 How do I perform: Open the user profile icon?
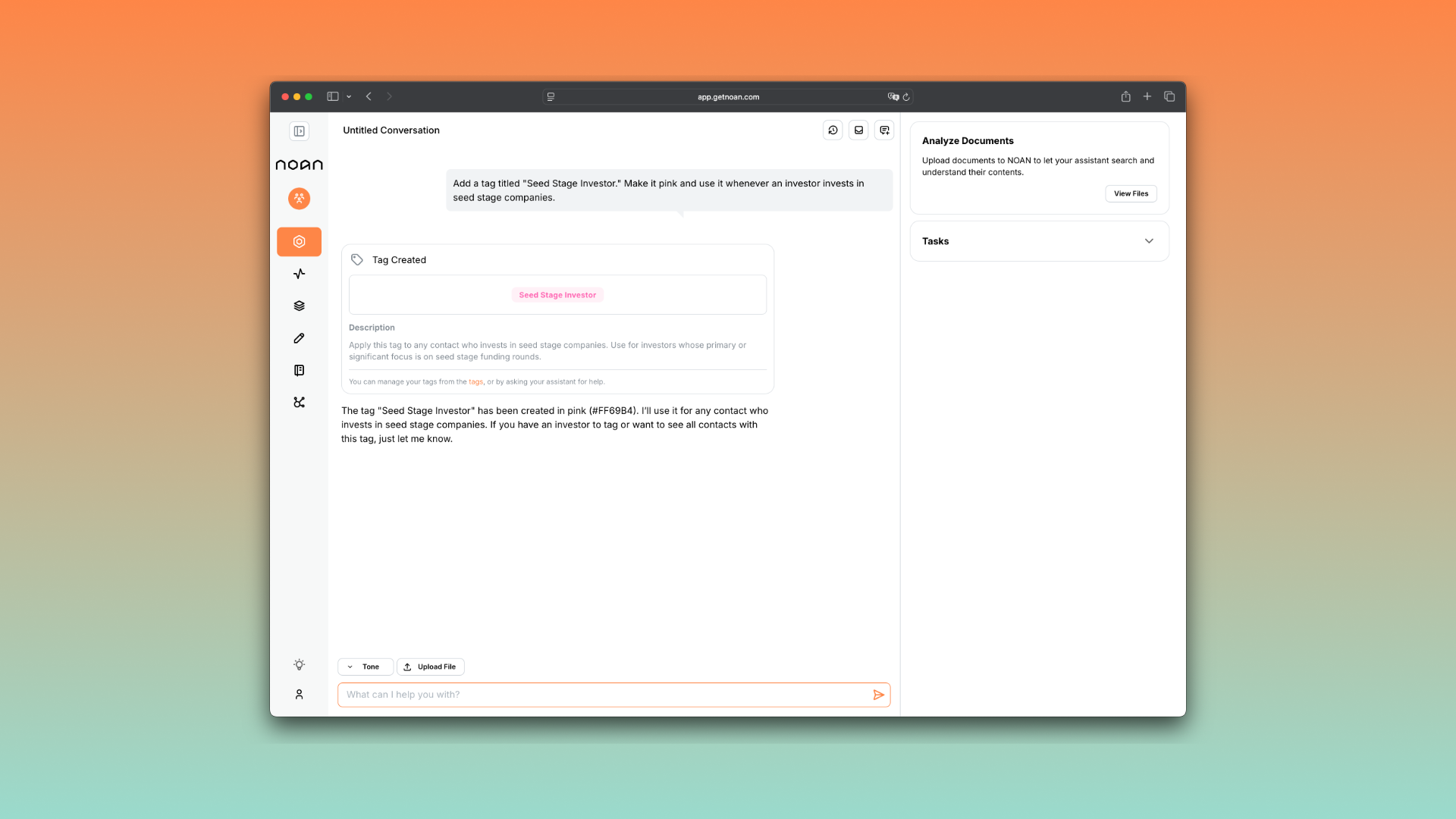(299, 695)
